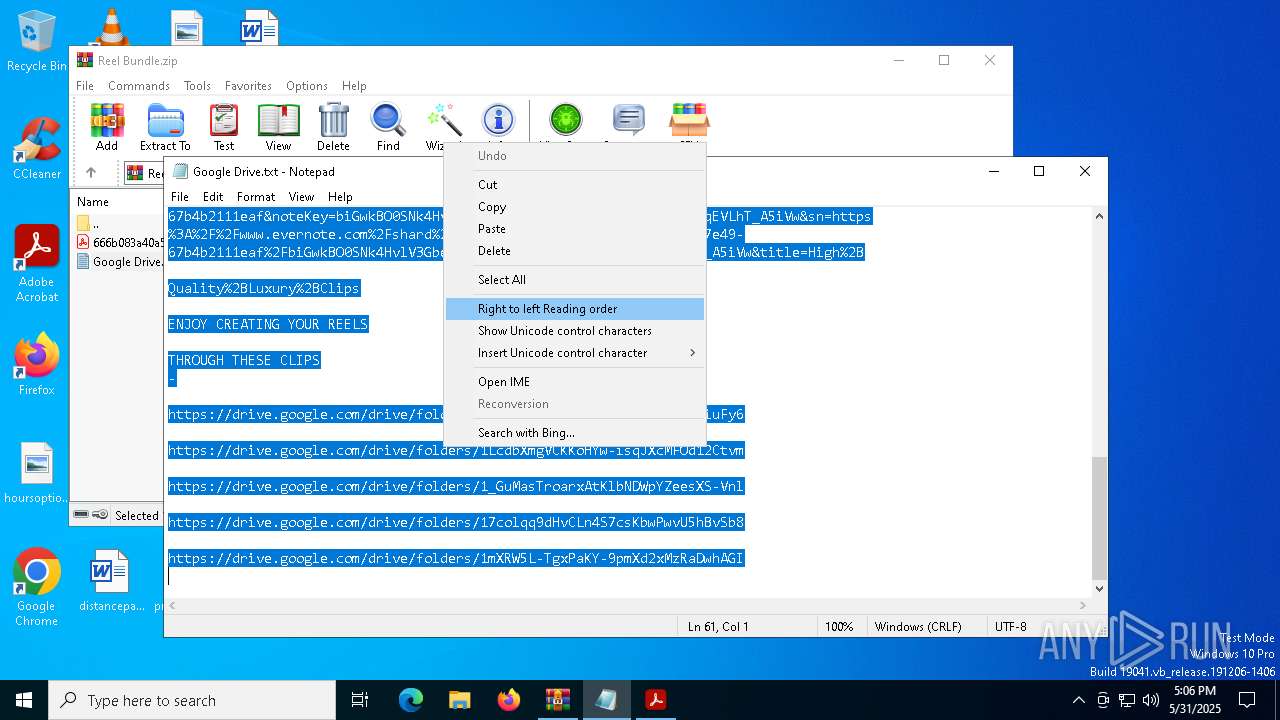Choose Search with Bing

575,433
